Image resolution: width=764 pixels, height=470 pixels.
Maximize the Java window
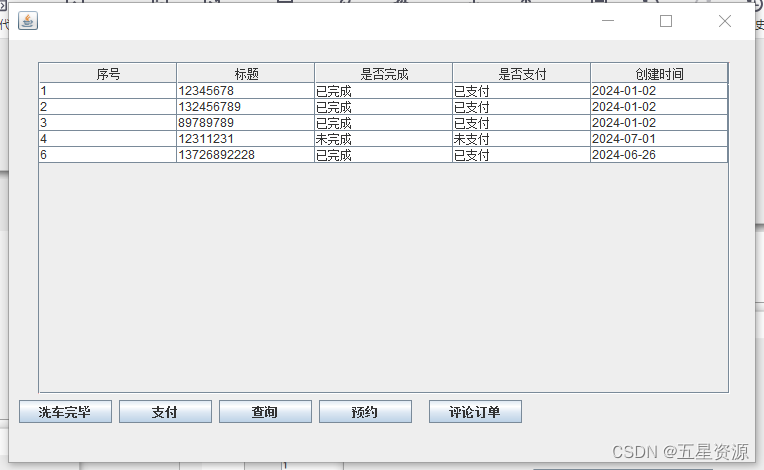[666, 21]
